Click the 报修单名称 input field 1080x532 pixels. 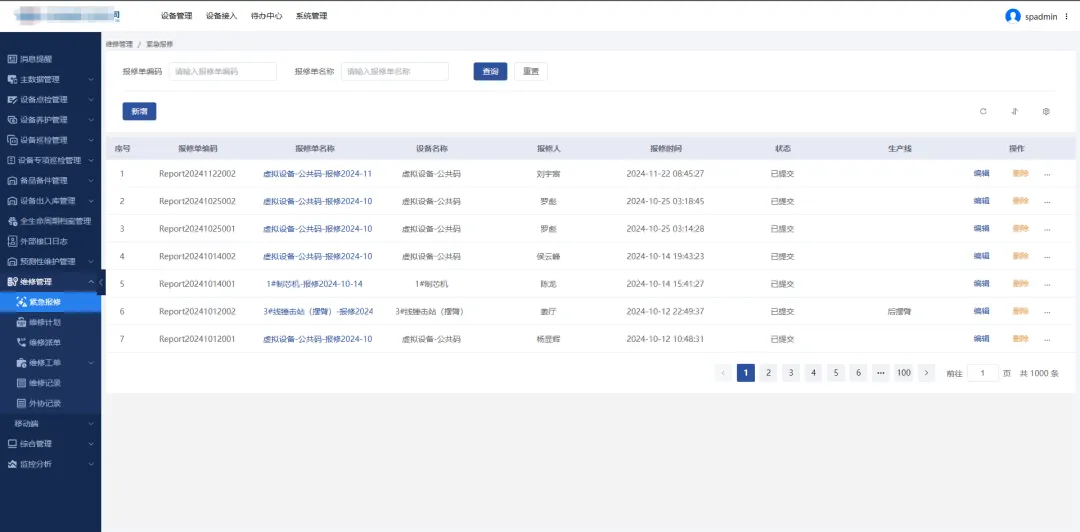point(395,71)
